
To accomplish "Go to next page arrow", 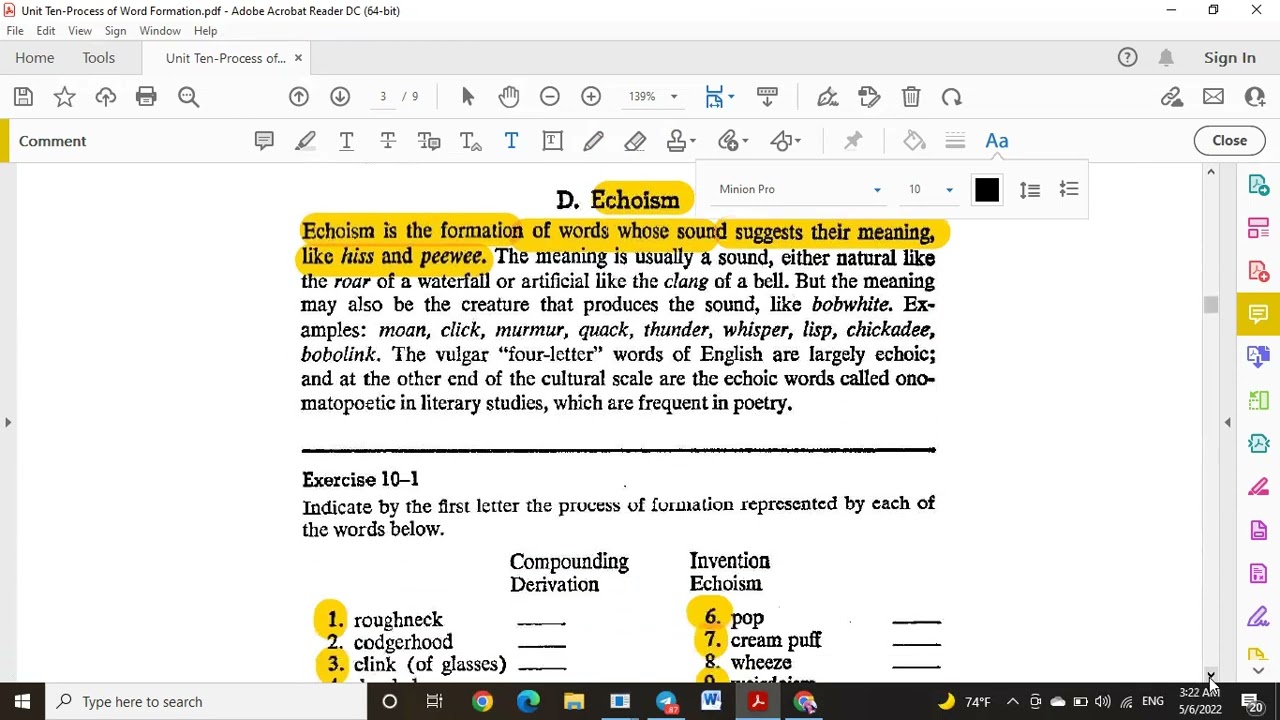I will (340, 97).
